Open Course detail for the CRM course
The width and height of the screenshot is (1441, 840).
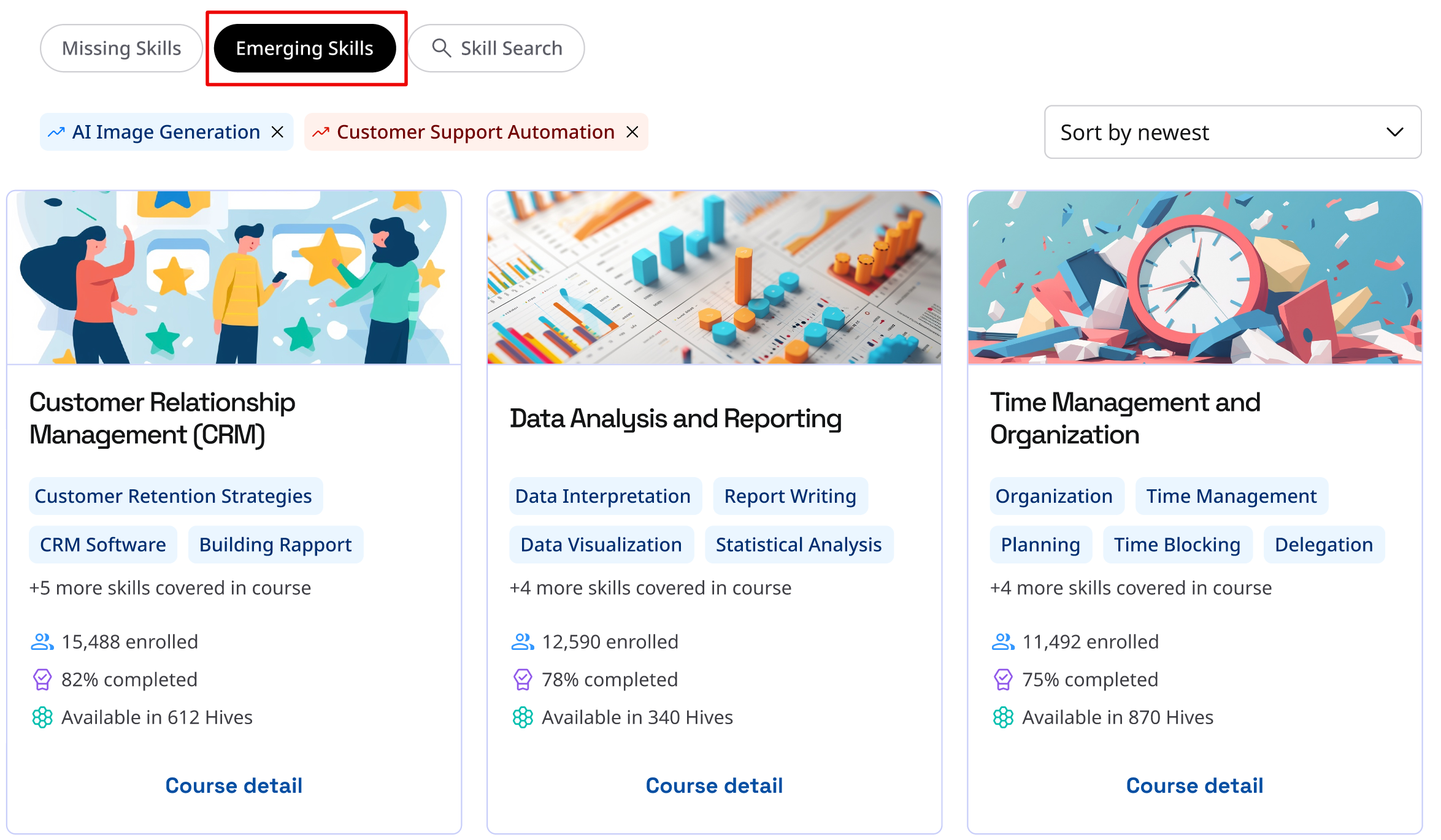(234, 785)
